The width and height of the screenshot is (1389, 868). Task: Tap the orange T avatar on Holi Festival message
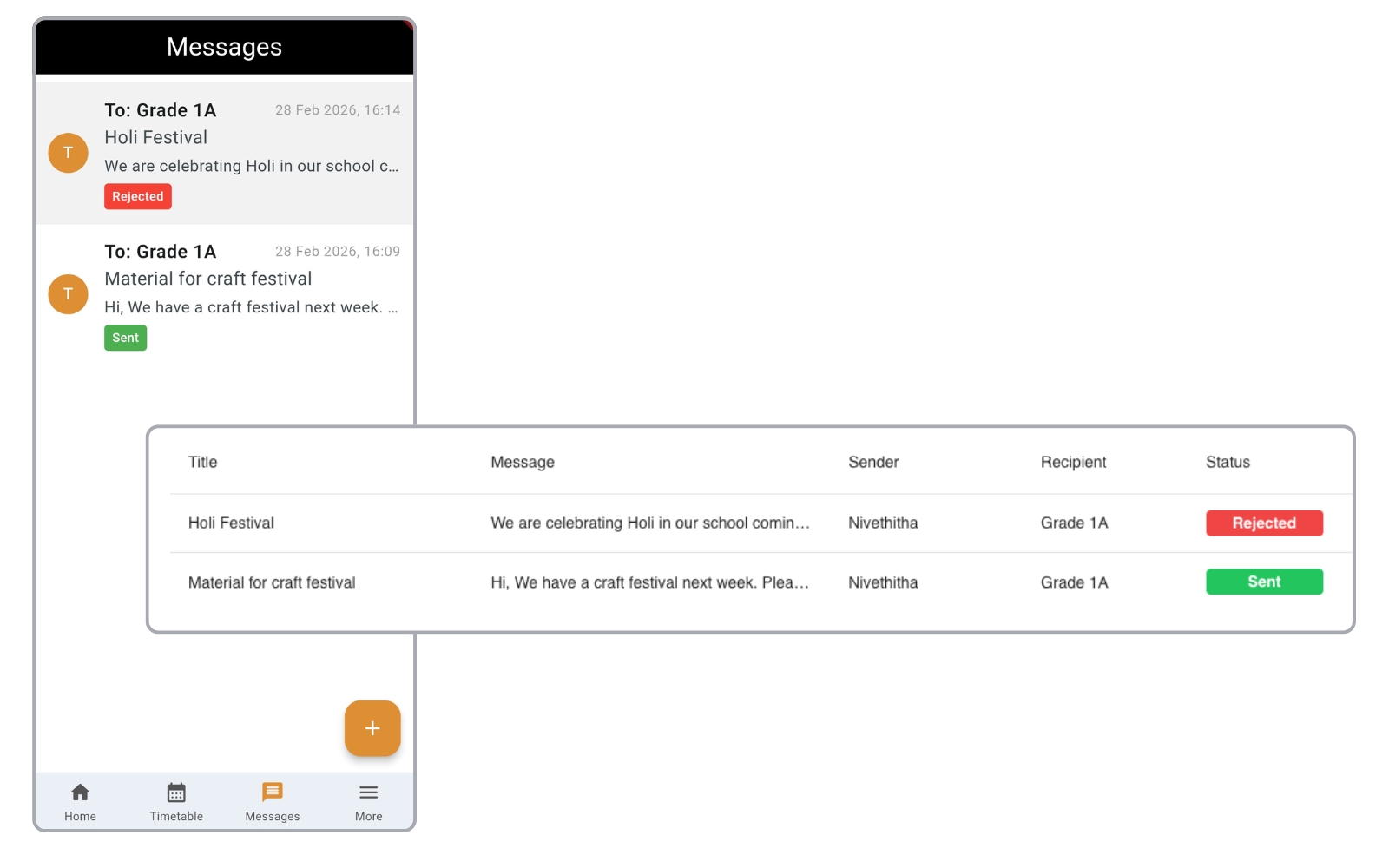[x=68, y=153]
